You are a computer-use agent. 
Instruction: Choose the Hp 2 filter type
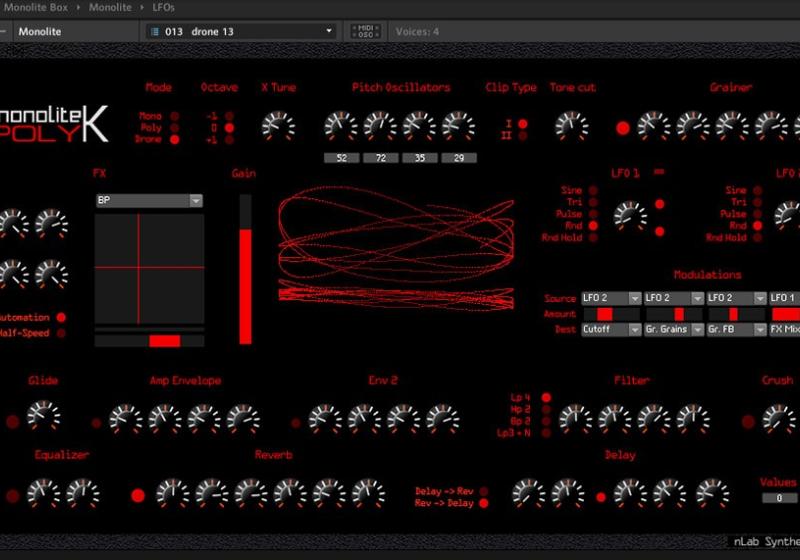[546, 409]
